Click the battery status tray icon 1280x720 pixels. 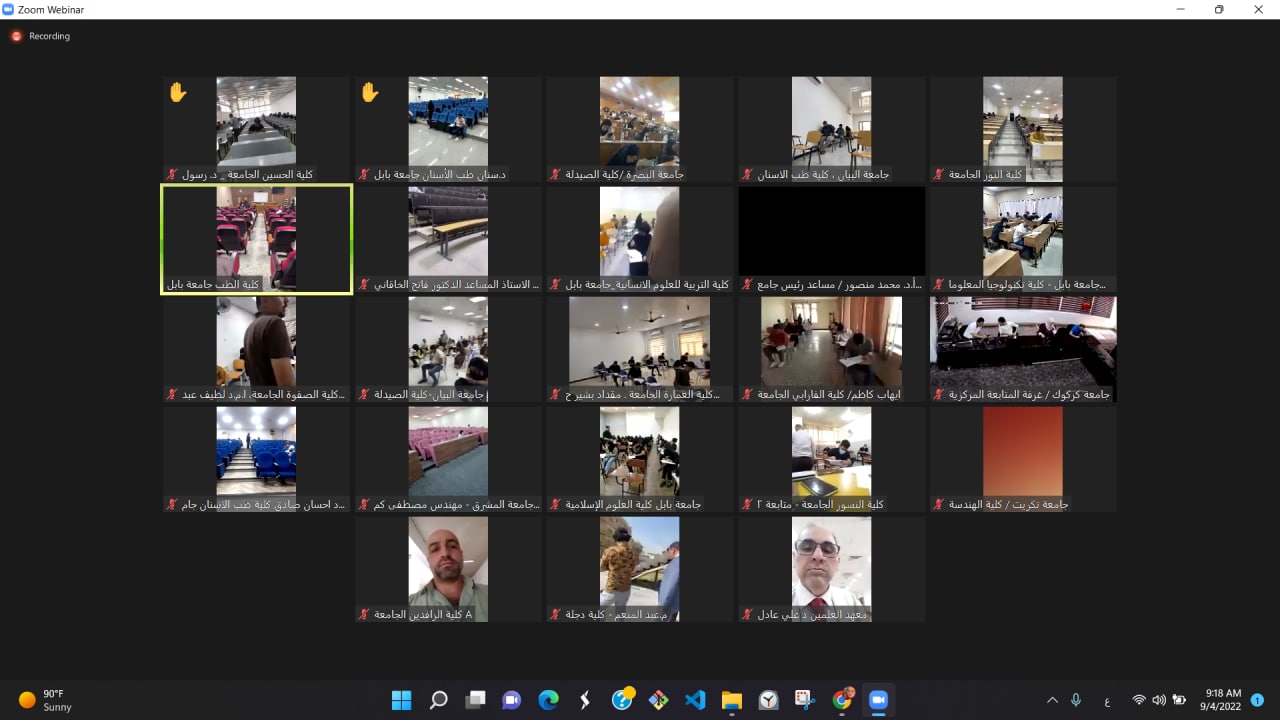click(1179, 700)
